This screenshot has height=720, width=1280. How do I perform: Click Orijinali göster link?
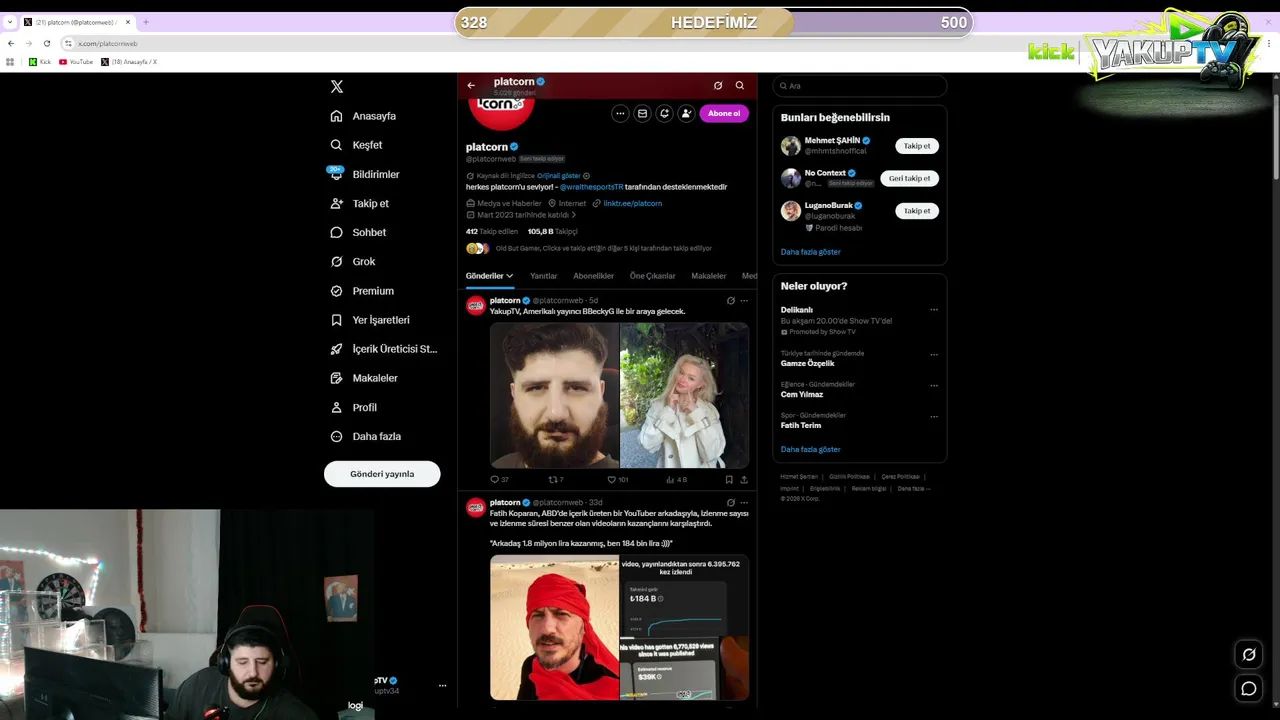tap(558, 176)
